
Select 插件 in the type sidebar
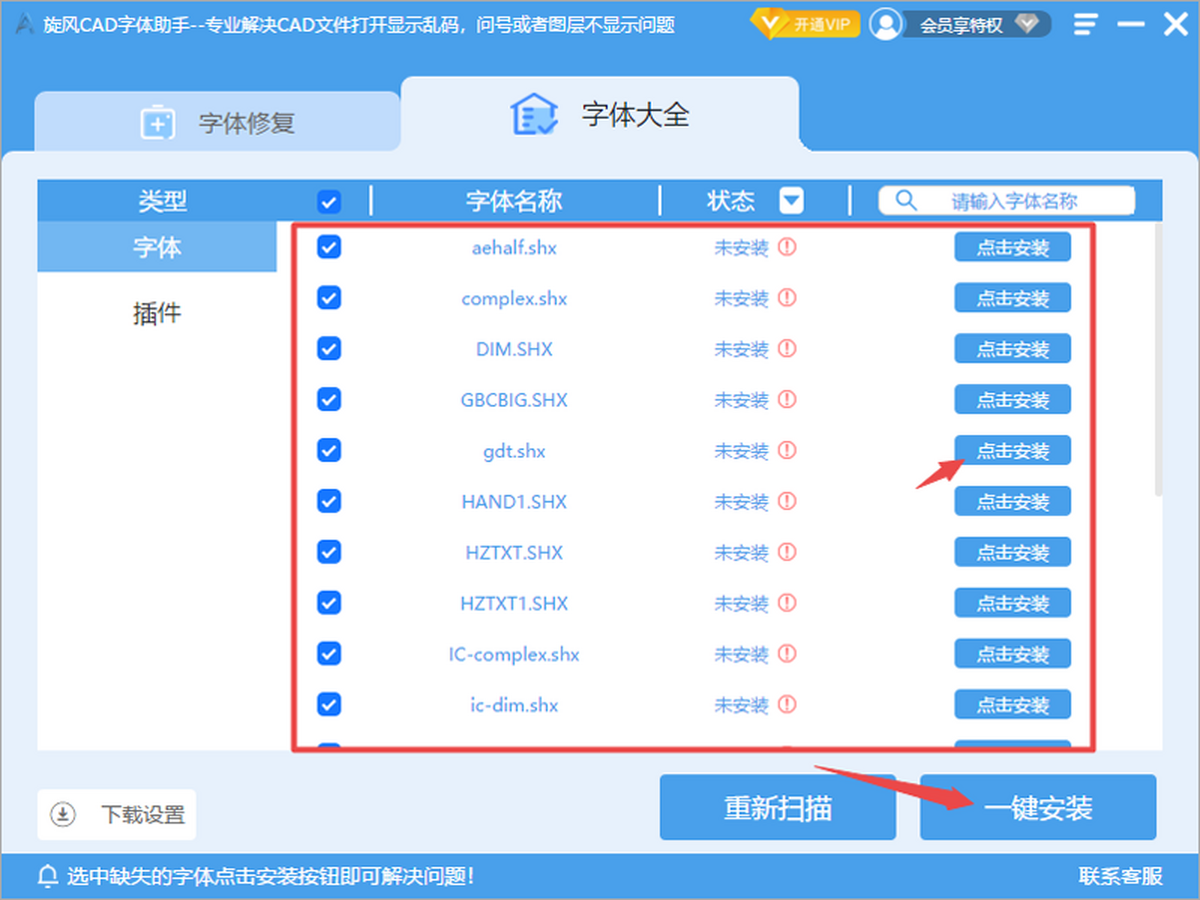click(157, 313)
